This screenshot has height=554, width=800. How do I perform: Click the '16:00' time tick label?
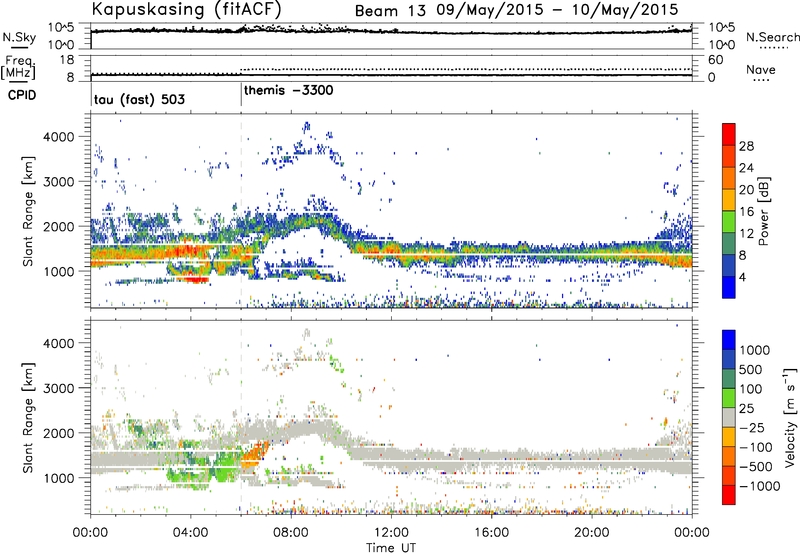click(x=491, y=533)
